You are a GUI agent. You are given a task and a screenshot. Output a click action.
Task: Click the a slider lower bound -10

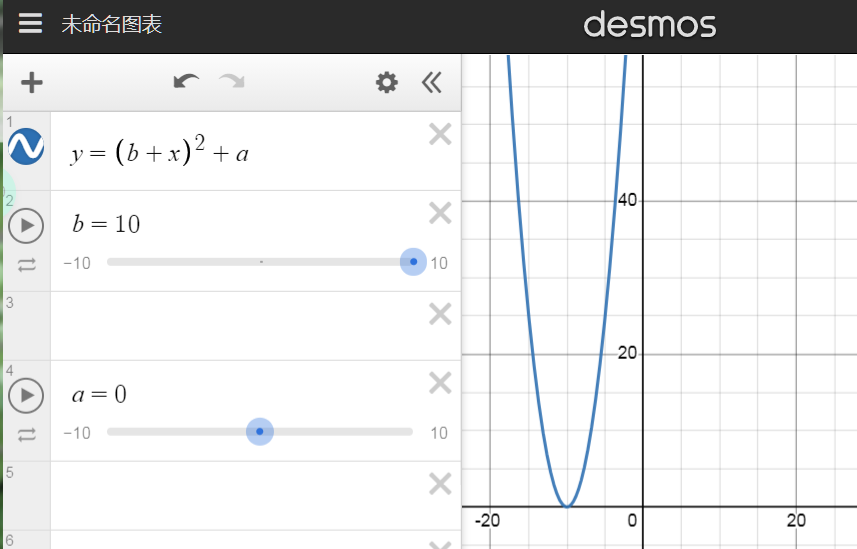point(77,433)
